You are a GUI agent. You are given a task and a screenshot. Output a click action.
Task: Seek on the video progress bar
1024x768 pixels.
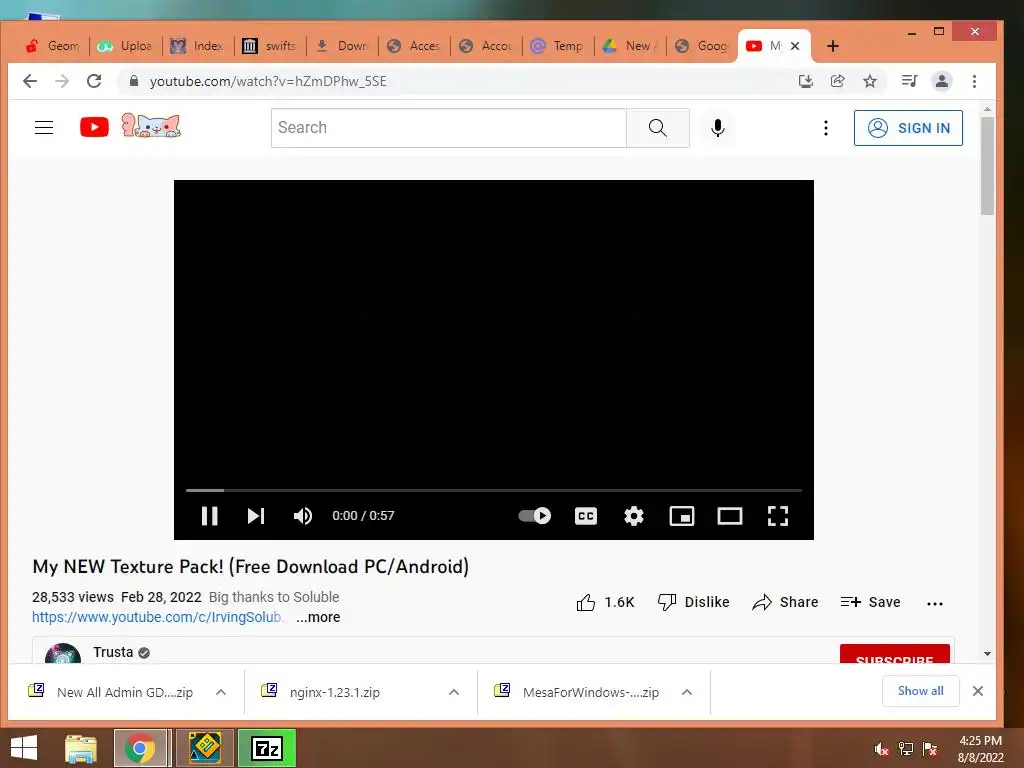coord(494,490)
